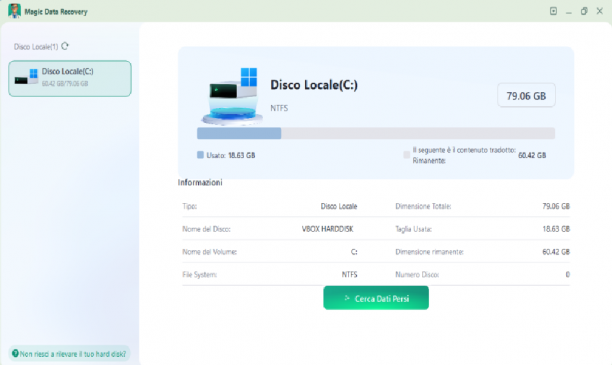The image size is (612, 365).
Task: Click the small drive icon in sidebar
Action: [x=26, y=77]
